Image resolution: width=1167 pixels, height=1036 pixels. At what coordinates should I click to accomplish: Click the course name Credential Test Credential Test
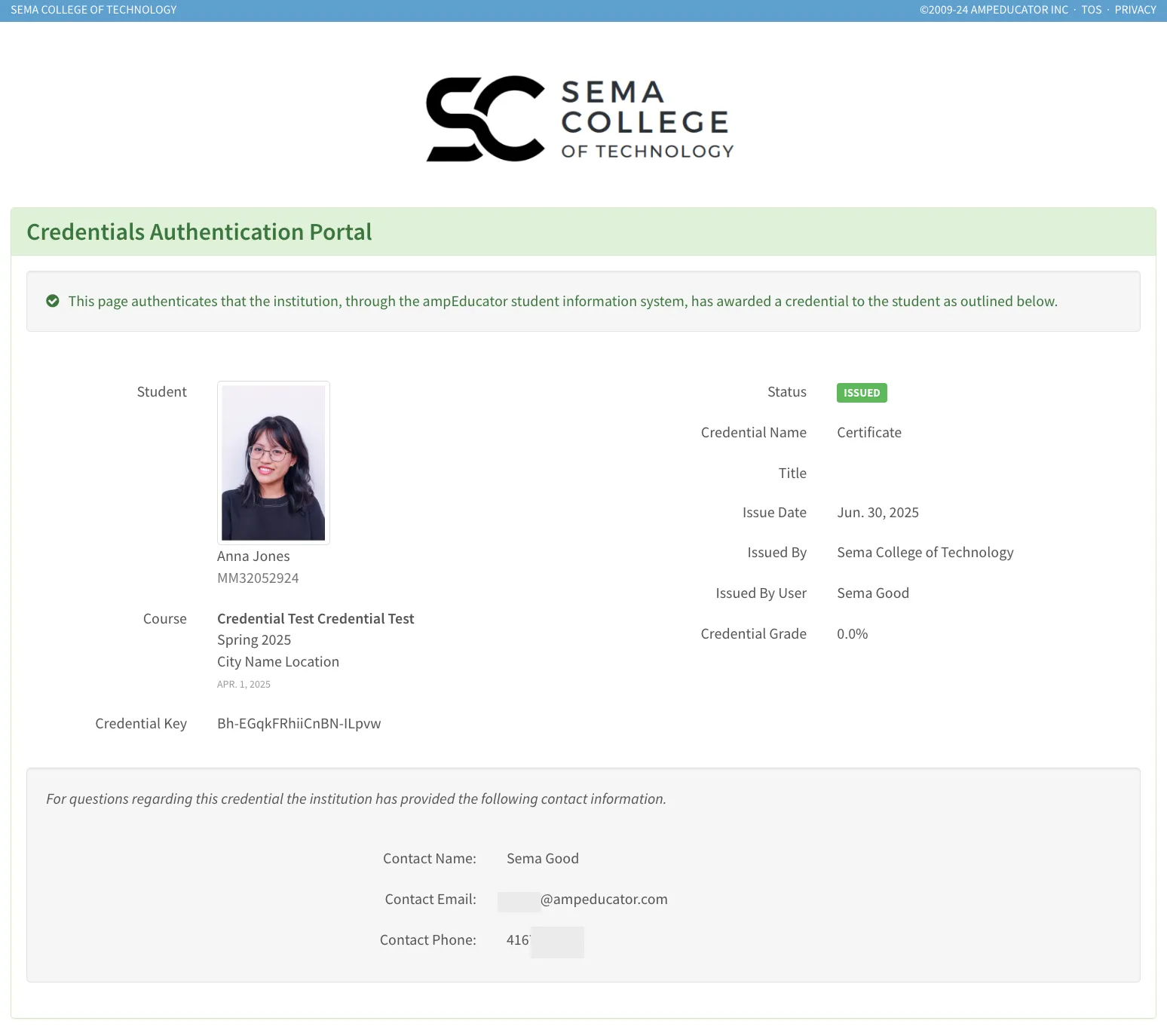click(316, 619)
